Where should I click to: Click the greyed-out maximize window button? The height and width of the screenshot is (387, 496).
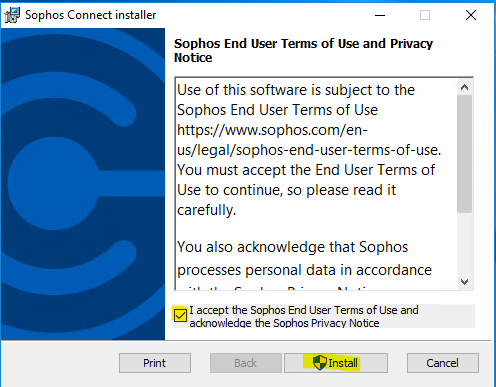pos(425,15)
